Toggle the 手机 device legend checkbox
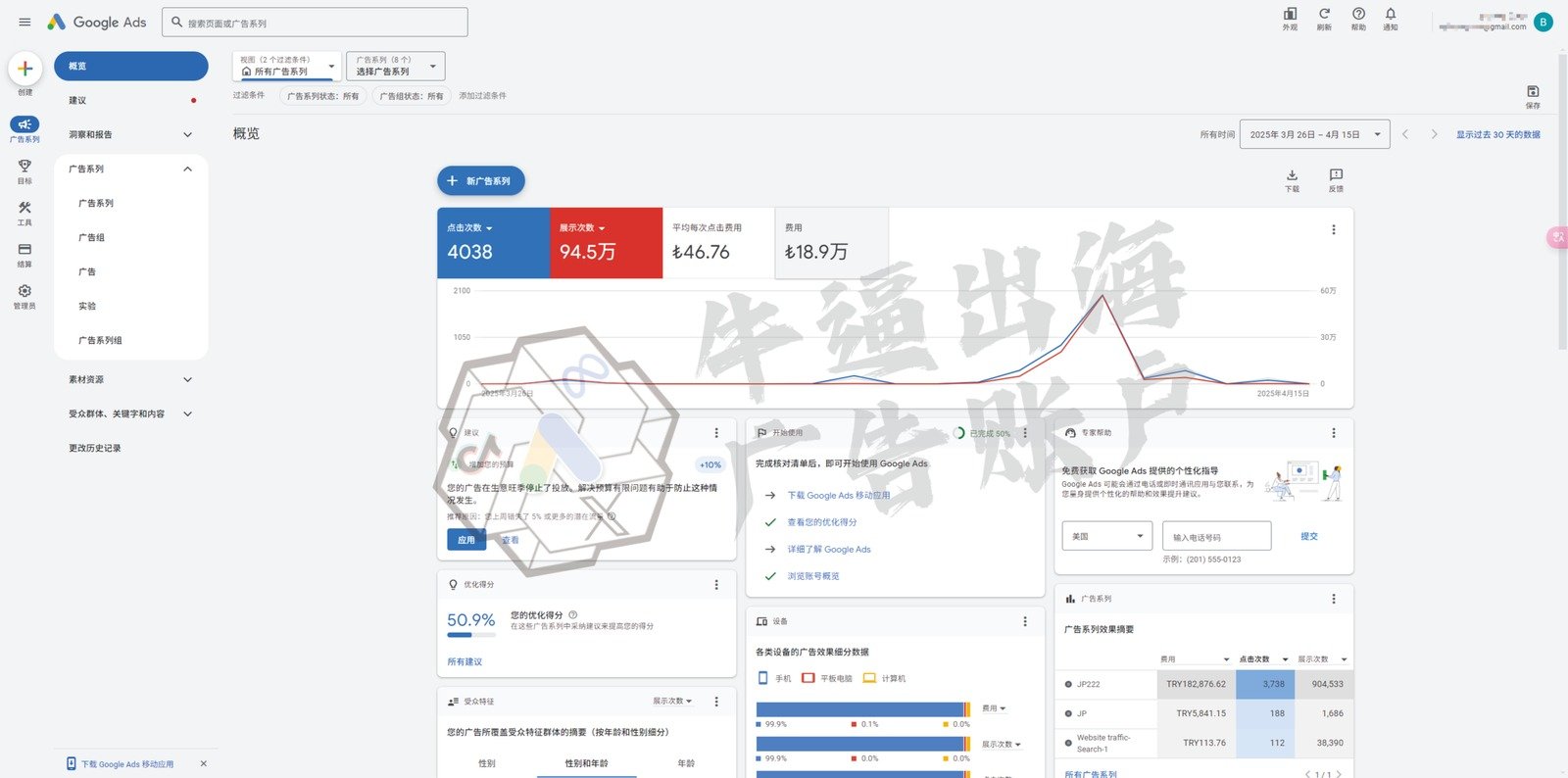The width and height of the screenshot is (1568, 778). [763, 678]
